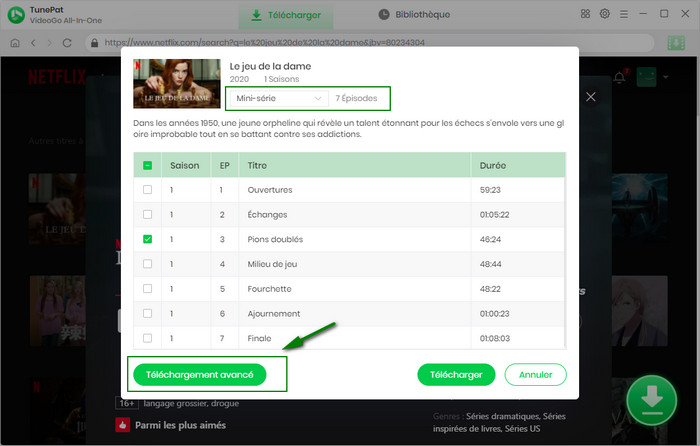
Task: Navigate back with the left arrow
Action: [33, 43]
